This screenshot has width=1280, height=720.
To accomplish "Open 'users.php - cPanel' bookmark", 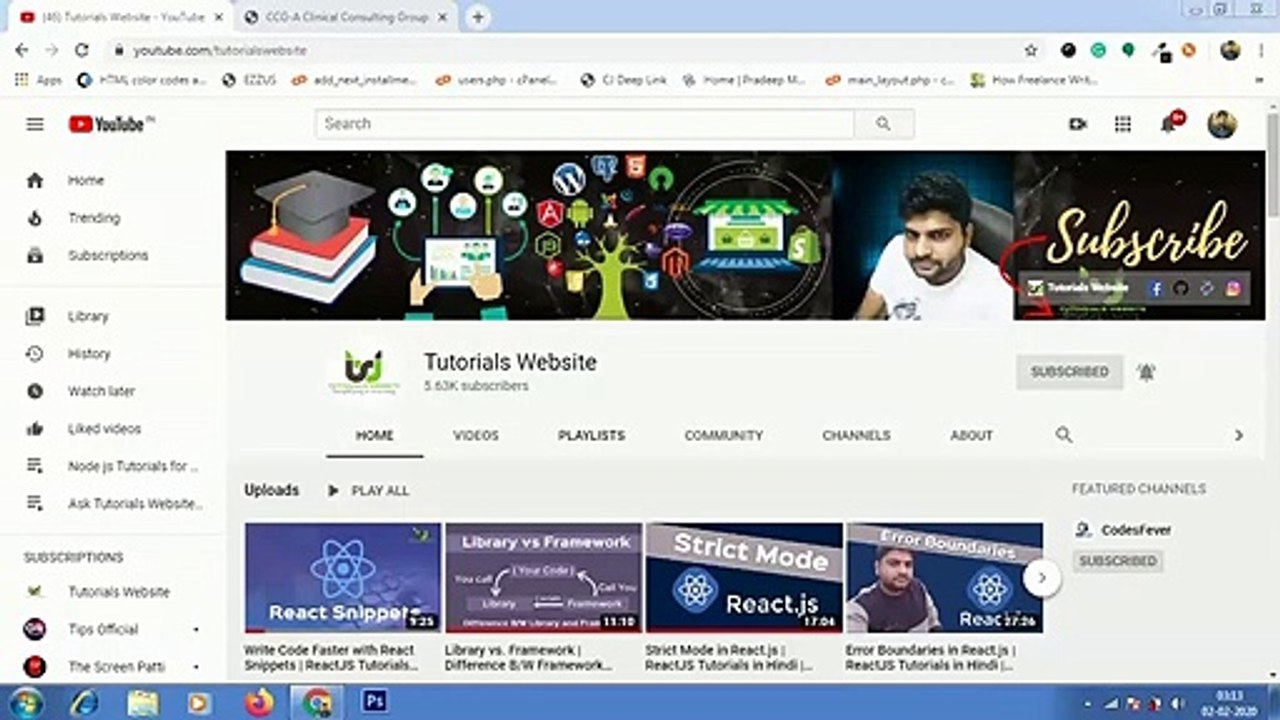I will click(498, 80).
